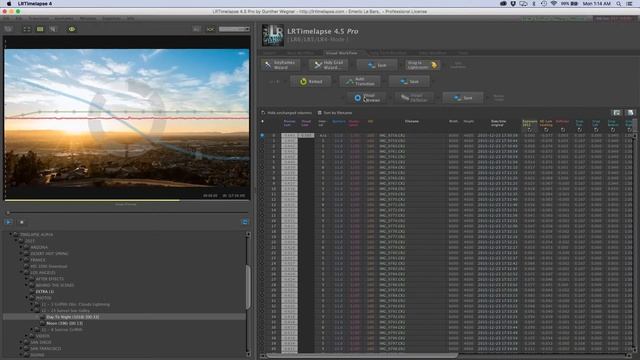
Task: Click the first table export icon
Action: pos(617,113)
